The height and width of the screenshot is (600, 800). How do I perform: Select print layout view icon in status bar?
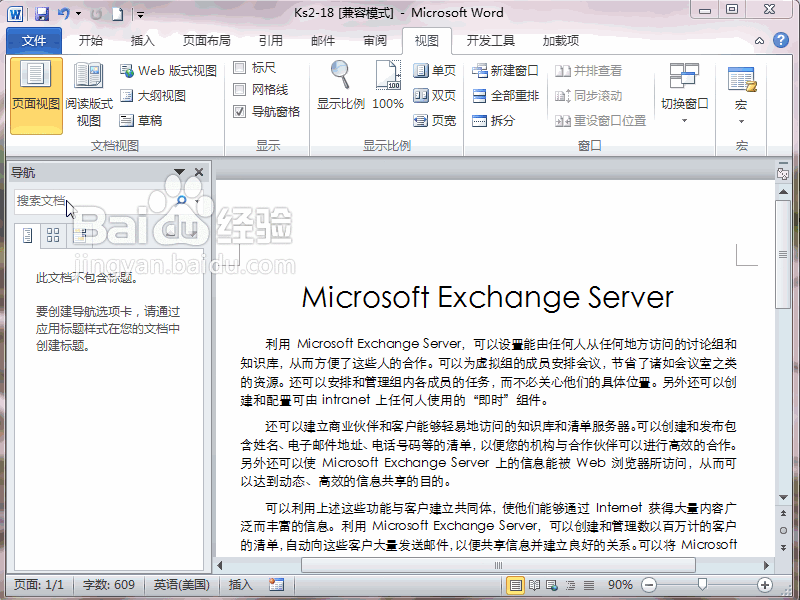(515, 585)
